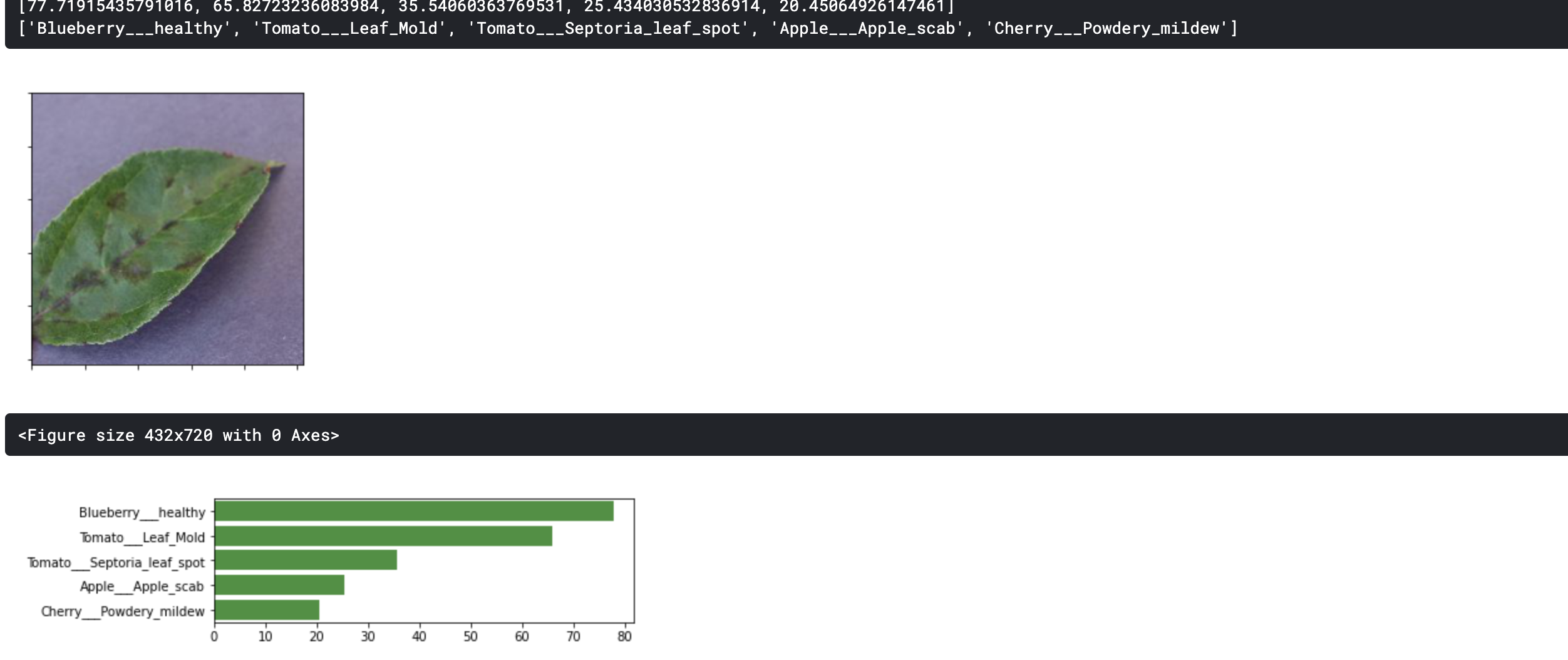
Task: Click the Blueberry___healthy y-axis label
Action: [x=142, y=512]
